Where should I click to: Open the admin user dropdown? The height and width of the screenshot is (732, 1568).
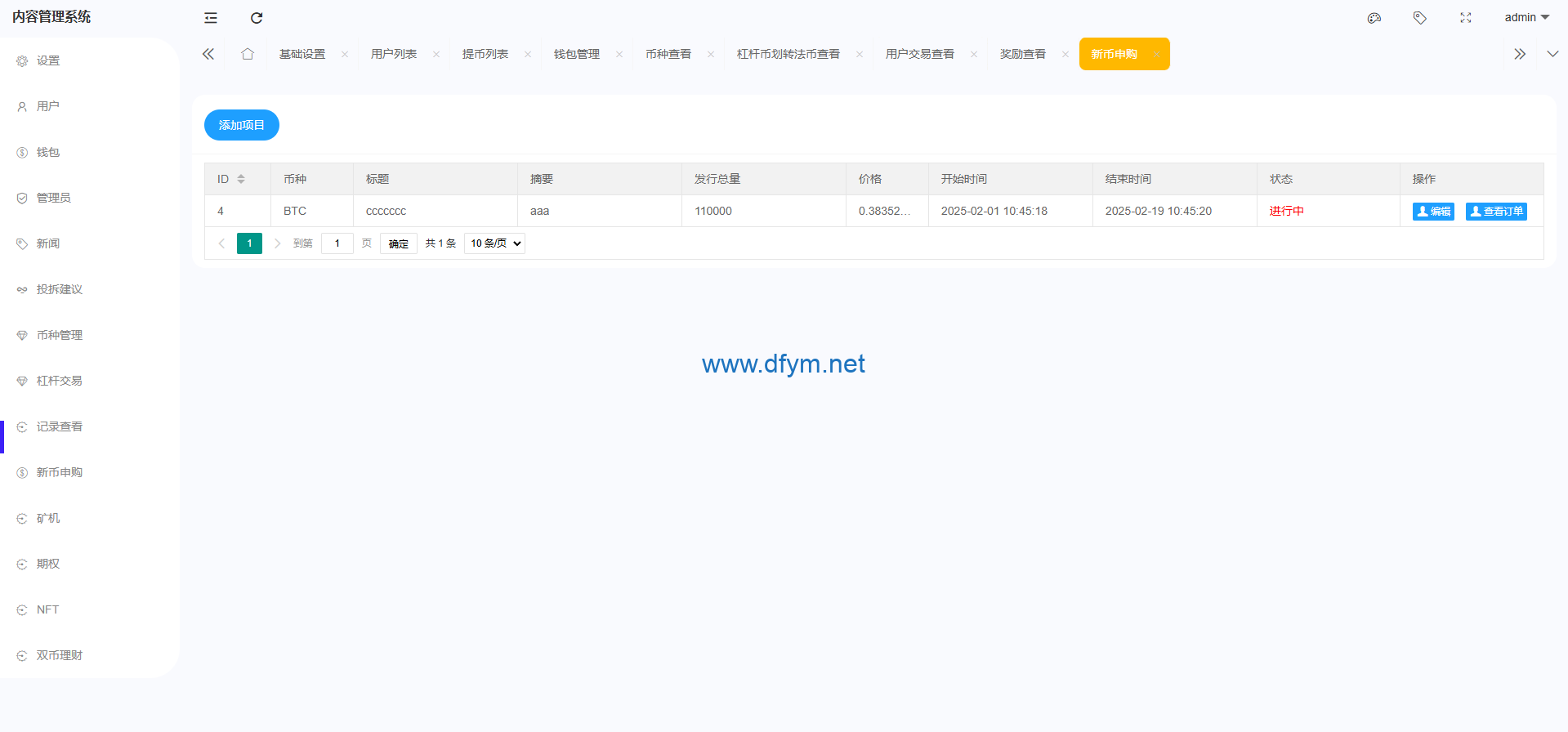click(1526, 17)
